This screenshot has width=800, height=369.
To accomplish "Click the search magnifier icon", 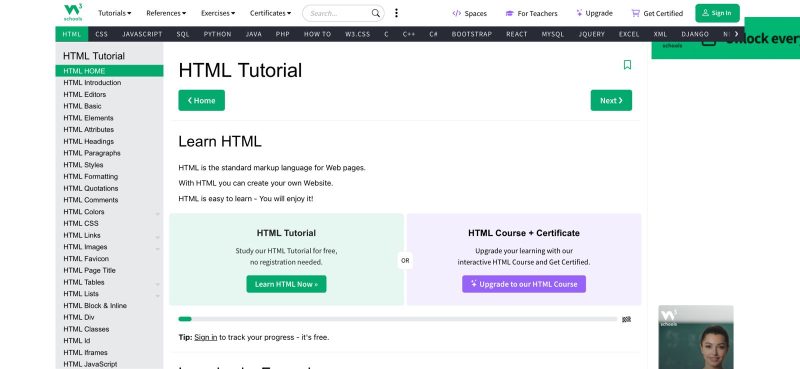I will [376, 13].
